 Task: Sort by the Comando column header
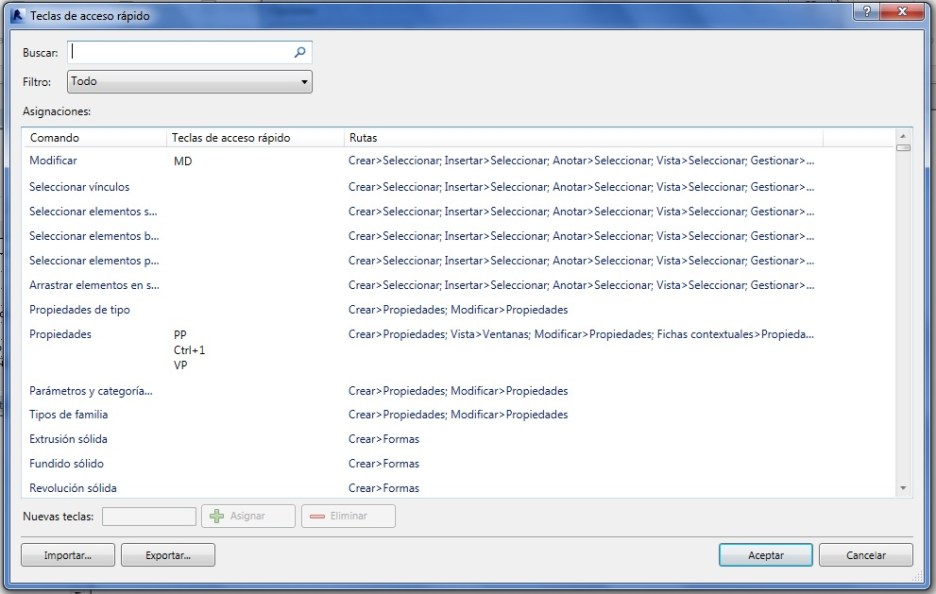coord(95,138)
